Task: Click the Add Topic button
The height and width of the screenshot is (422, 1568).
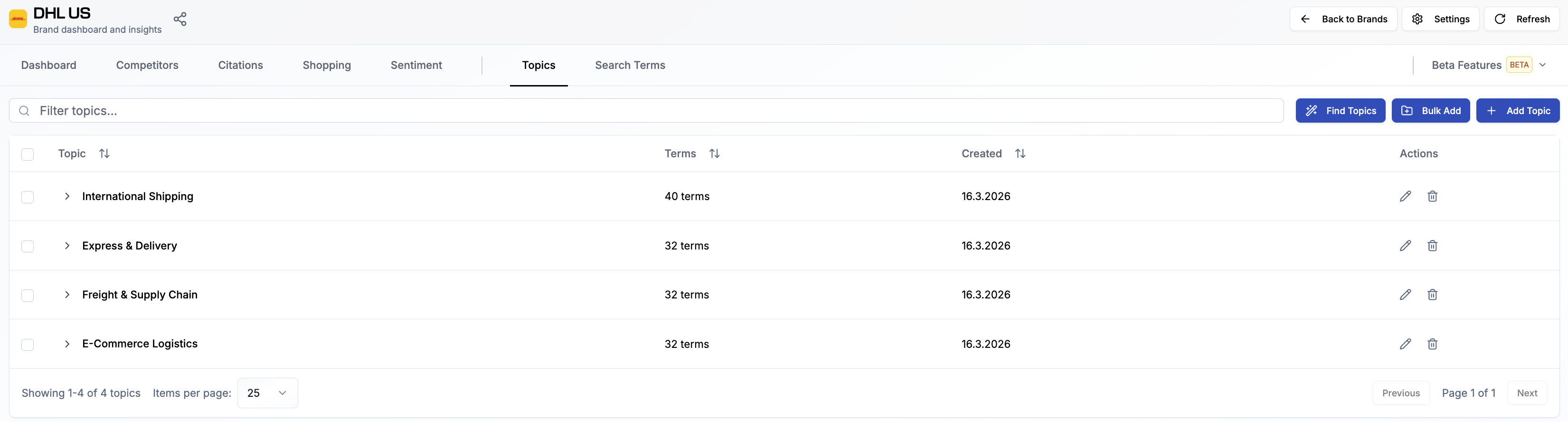Action: (x=1518, y=111)
